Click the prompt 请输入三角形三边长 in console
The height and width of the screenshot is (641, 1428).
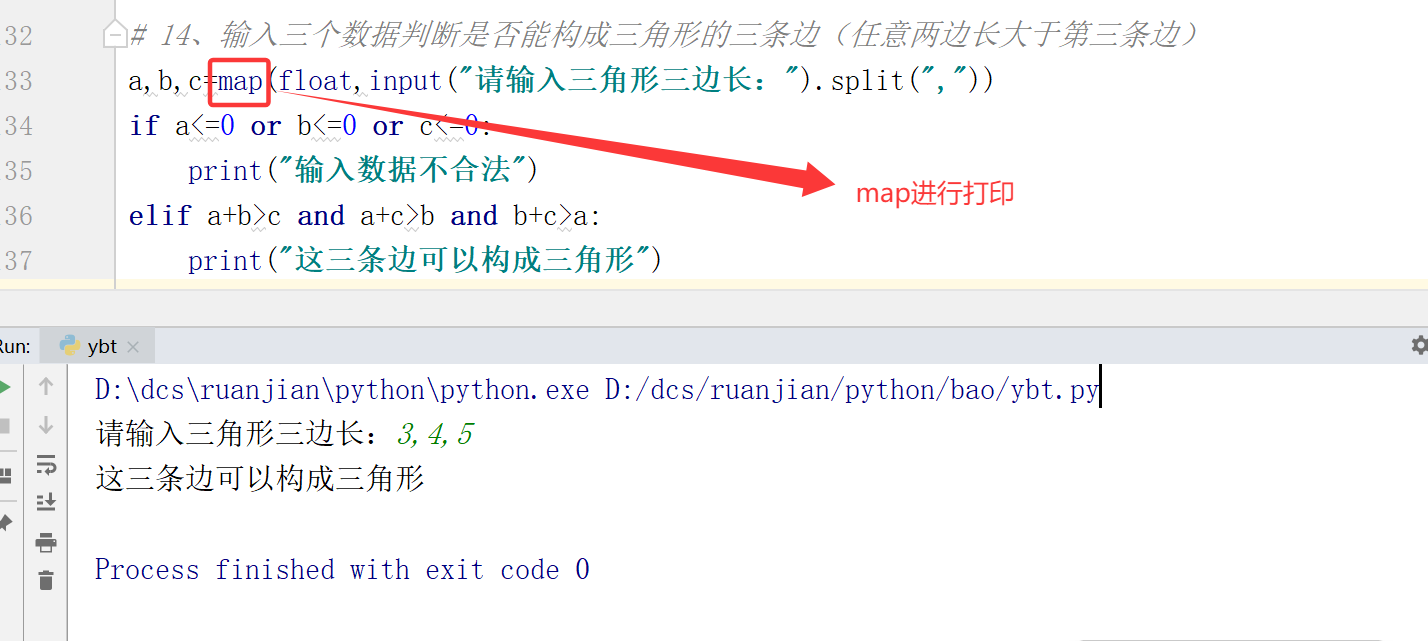pos(238,434)
